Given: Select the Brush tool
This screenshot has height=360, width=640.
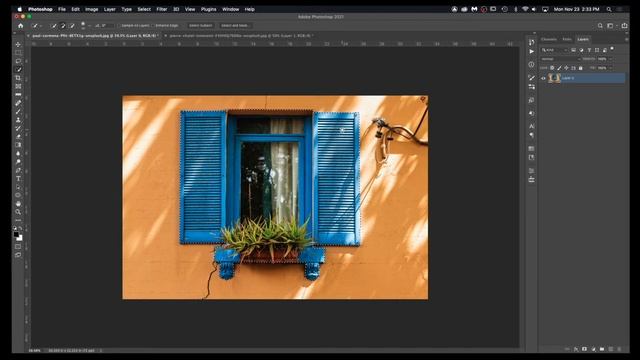Looking at the screenshot, I should 18,112.
